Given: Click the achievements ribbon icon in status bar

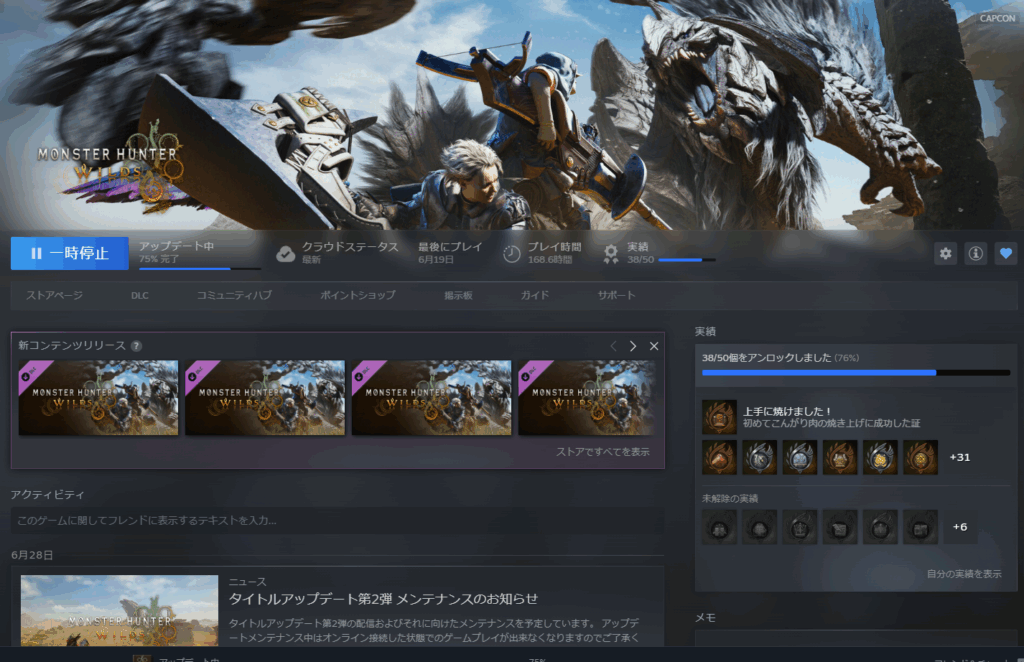Looking at the screenshot, I should pos(611,254).
